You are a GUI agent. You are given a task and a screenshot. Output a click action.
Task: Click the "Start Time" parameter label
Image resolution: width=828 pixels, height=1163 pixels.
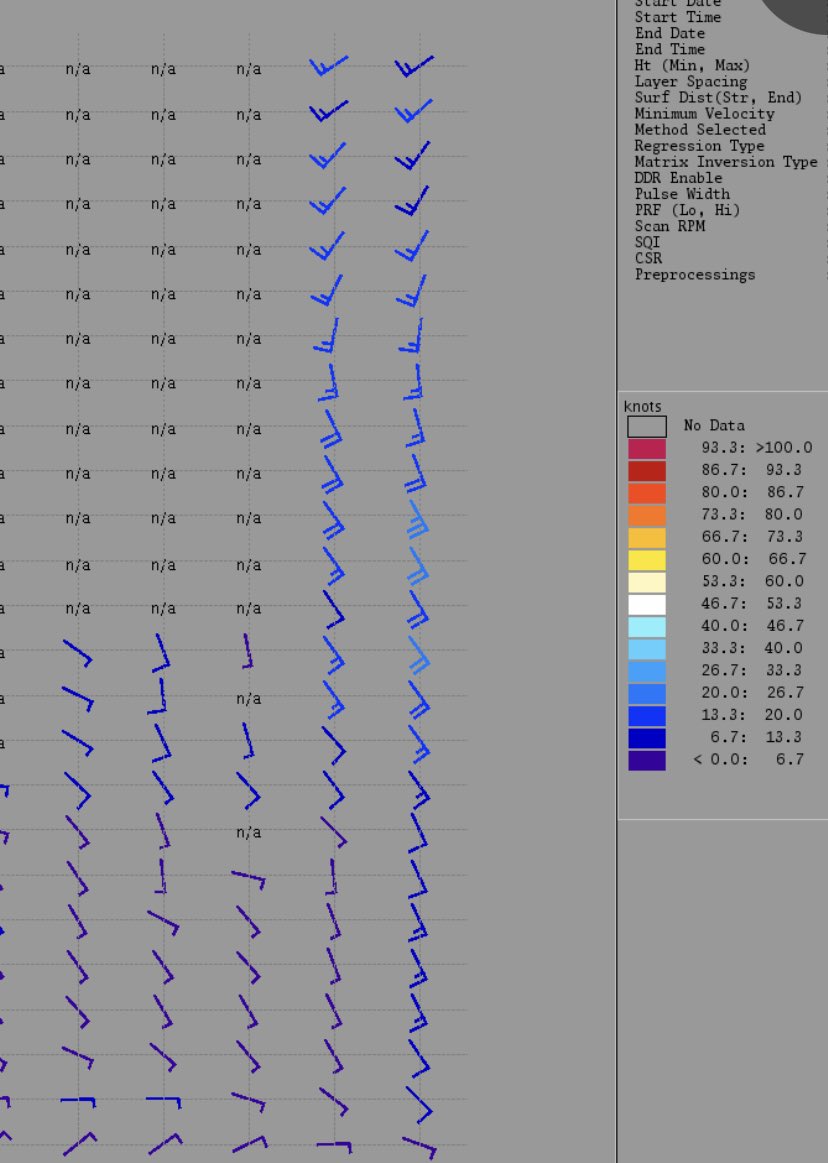pyautogui.click(x=677, y=17)
